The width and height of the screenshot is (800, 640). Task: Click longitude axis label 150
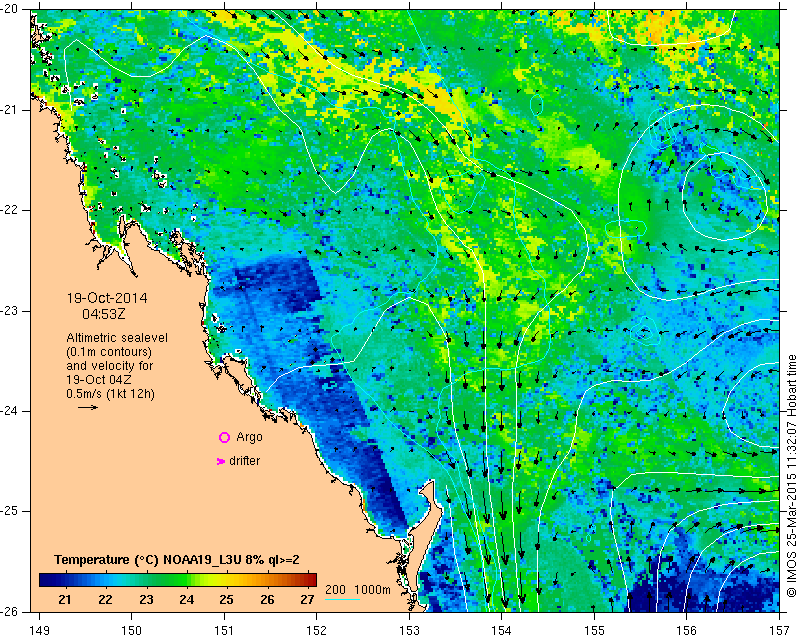click(132, 631)
